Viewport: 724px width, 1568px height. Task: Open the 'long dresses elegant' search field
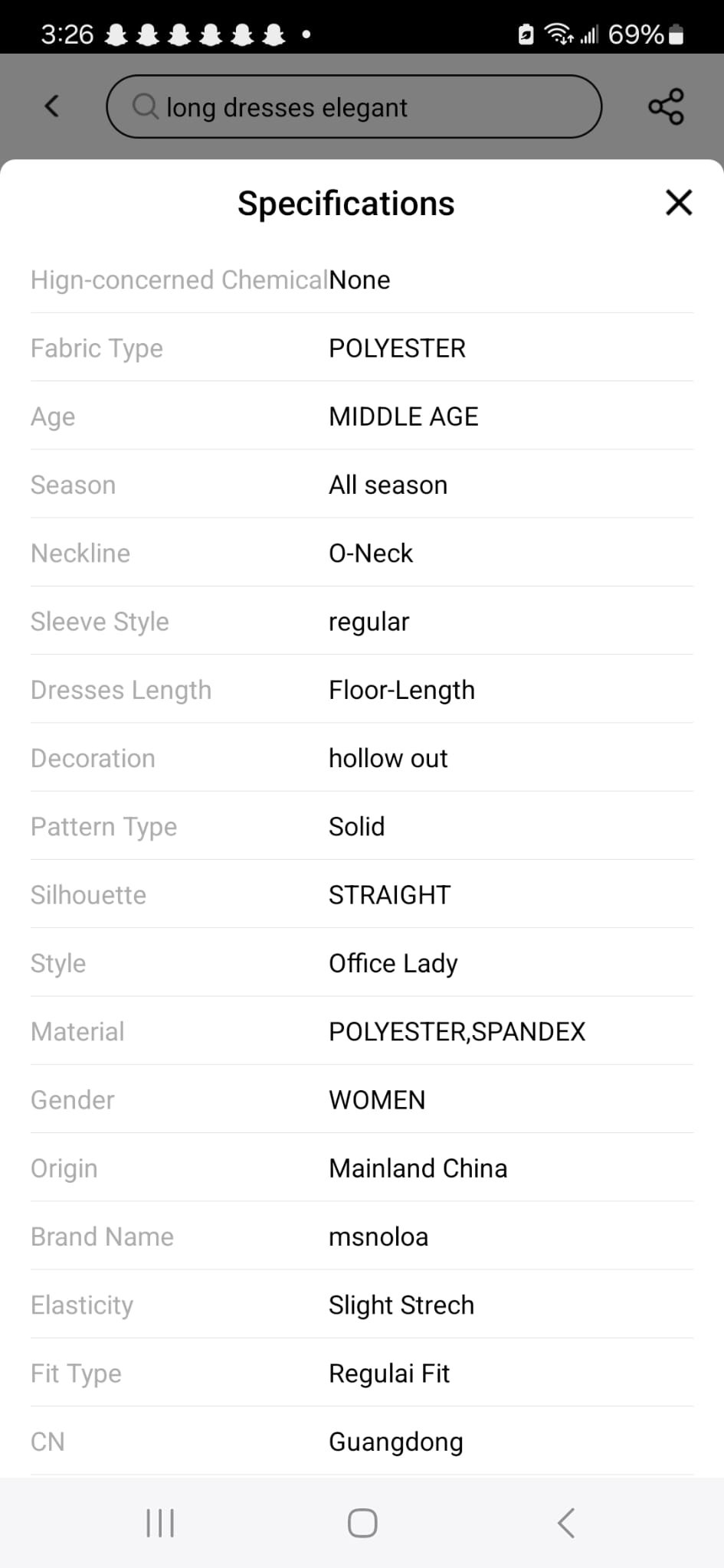354,106
